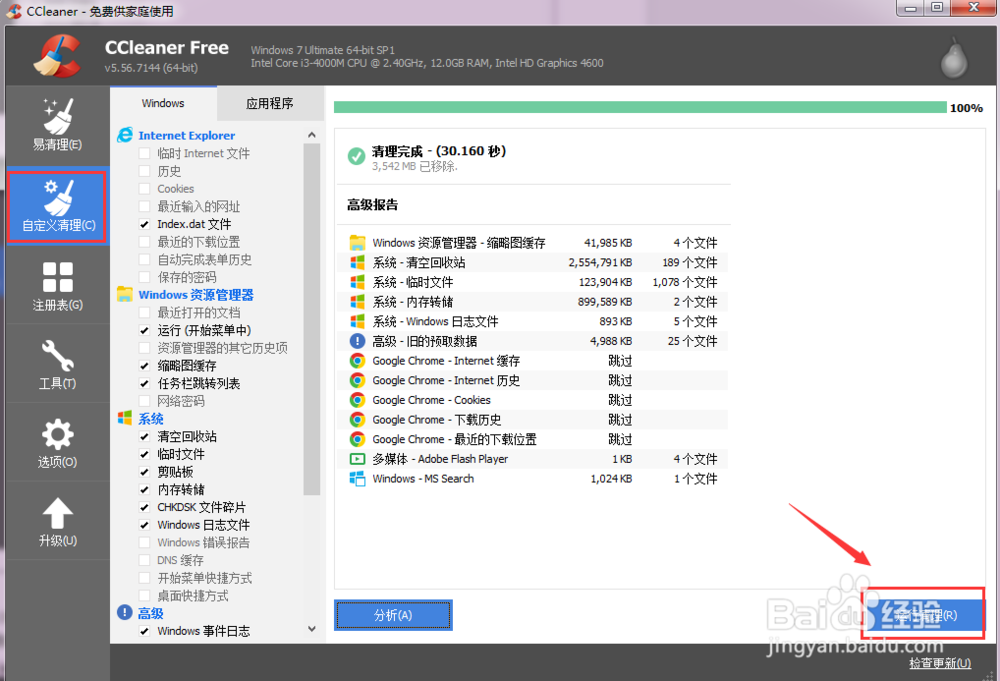Click scroll down arrow of cleaner list

(x=312, y=629)
